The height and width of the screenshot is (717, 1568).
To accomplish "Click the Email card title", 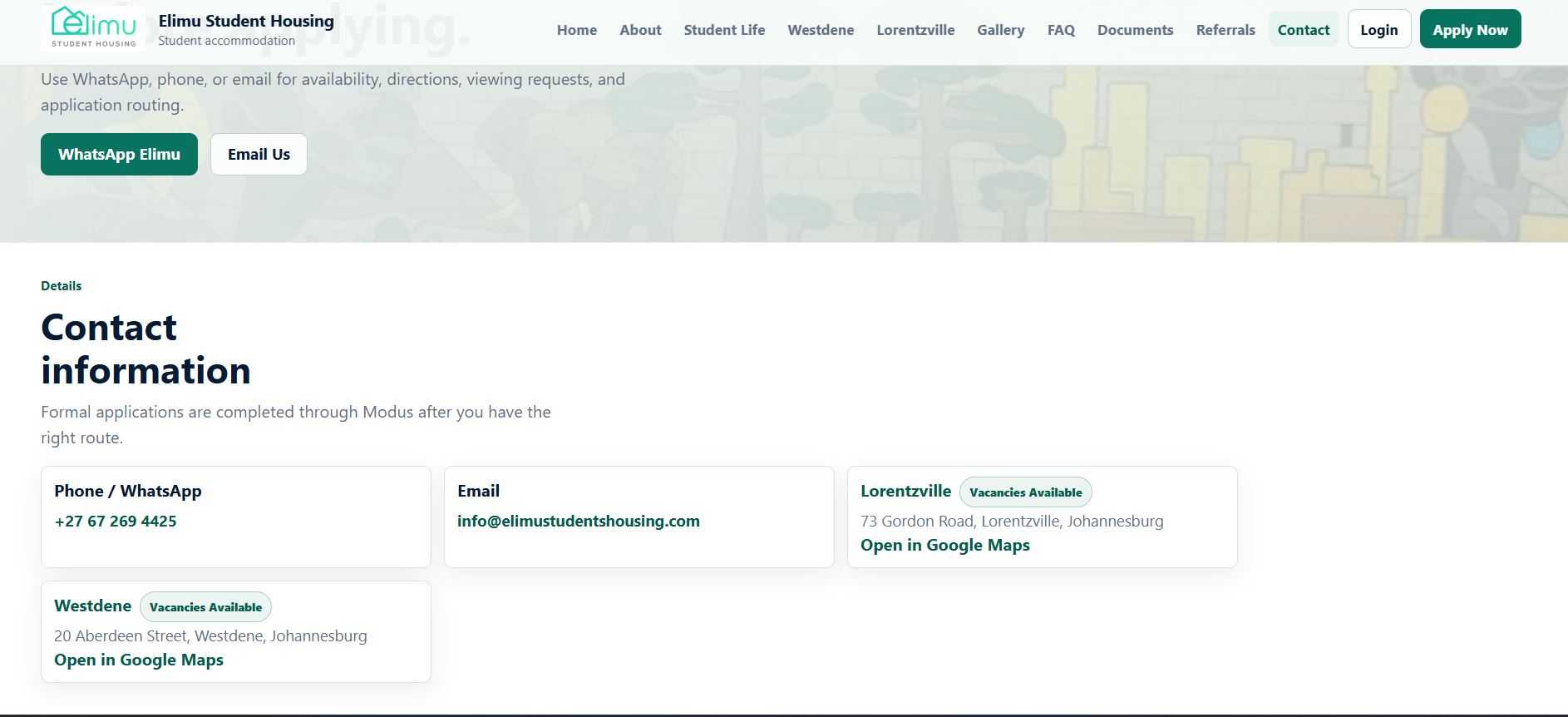I will click(x=478, y=492).
